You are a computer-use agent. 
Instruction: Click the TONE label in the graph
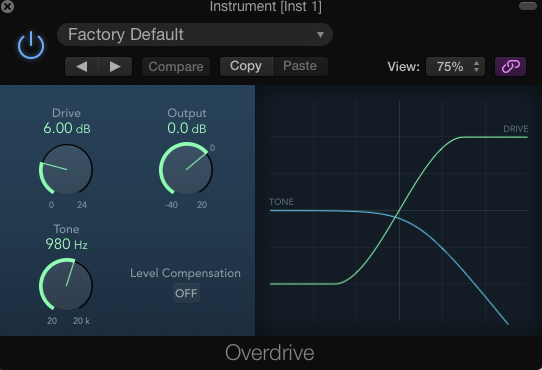(281, 202)
